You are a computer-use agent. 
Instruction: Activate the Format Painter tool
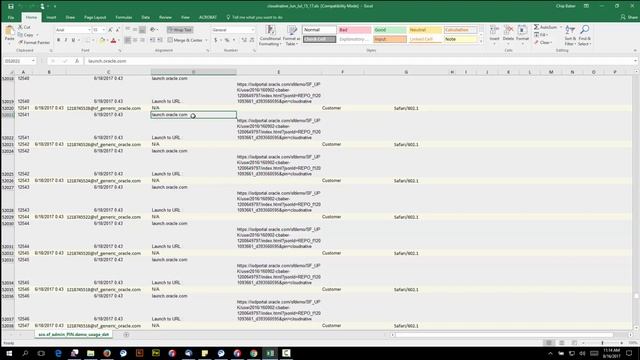34,42
